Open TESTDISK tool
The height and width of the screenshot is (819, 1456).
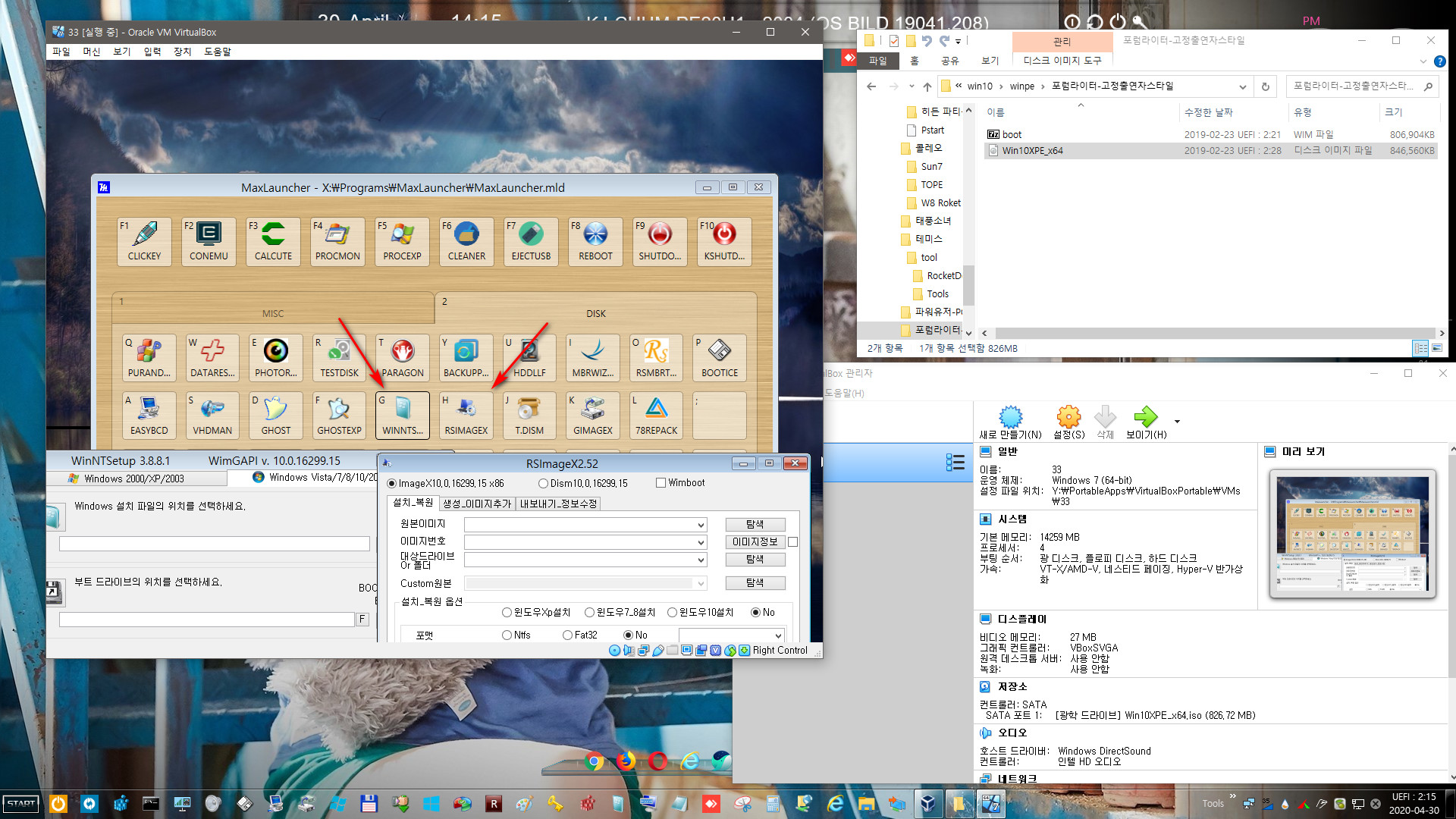pos(339,357)
